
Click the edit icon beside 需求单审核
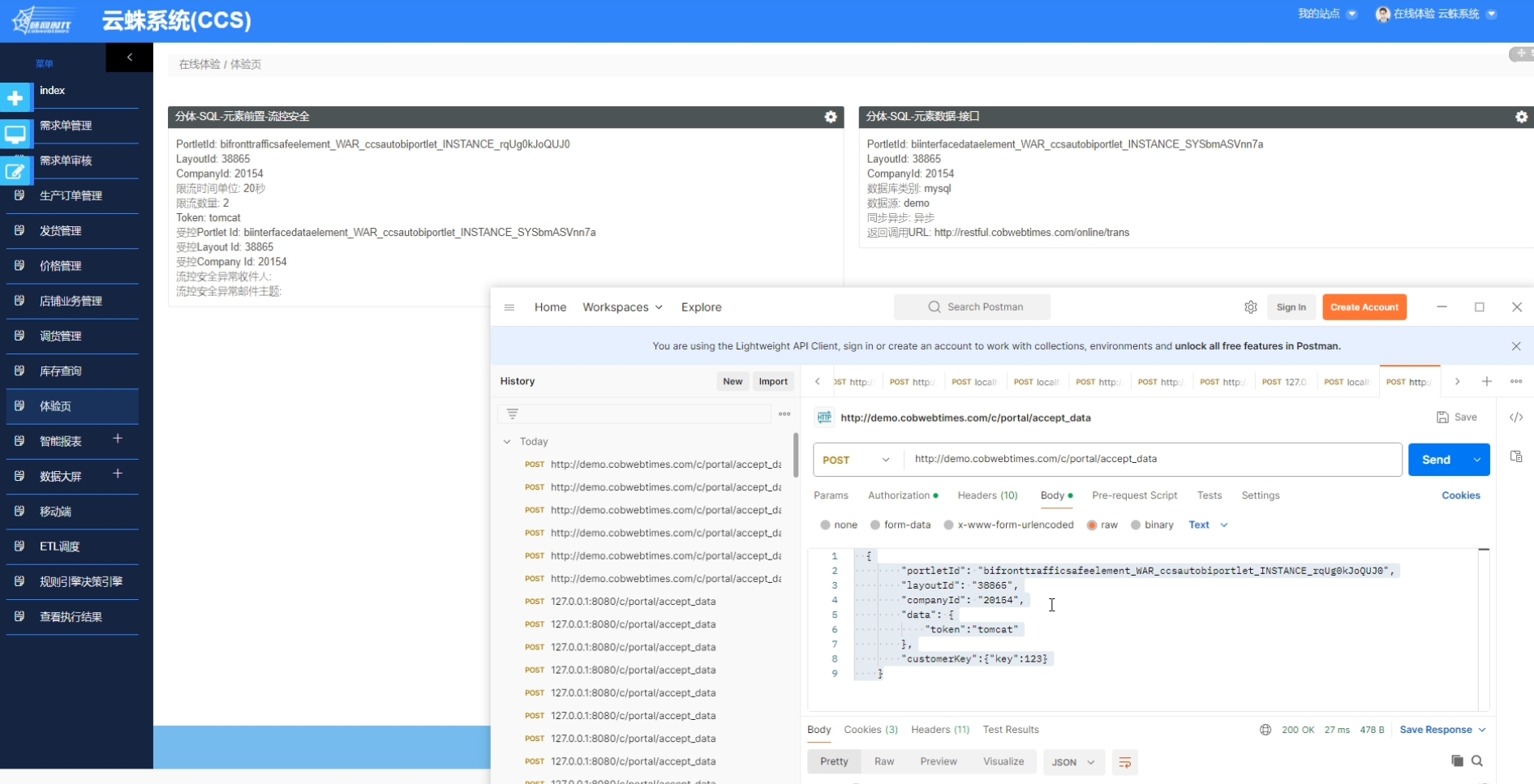pyautogui.click(x=15, y=171)
